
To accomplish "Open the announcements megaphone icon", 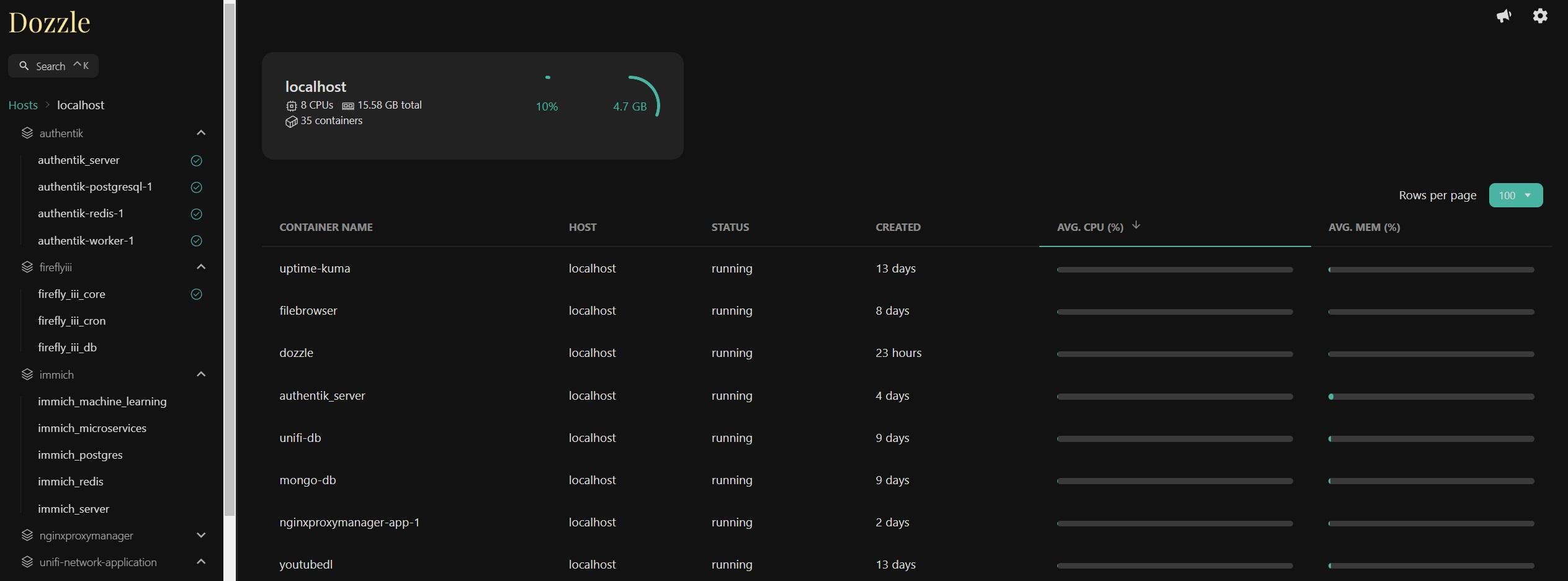I will tap(1503, 16).
